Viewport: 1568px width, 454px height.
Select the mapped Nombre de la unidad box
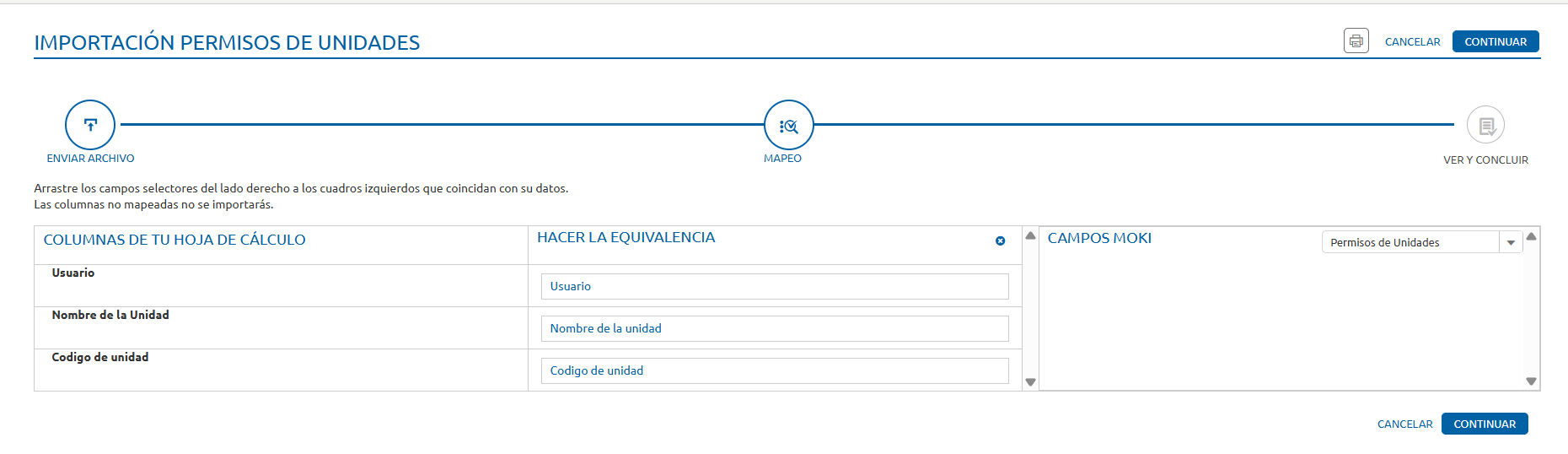pyautogui.click(x=774, y=329)
